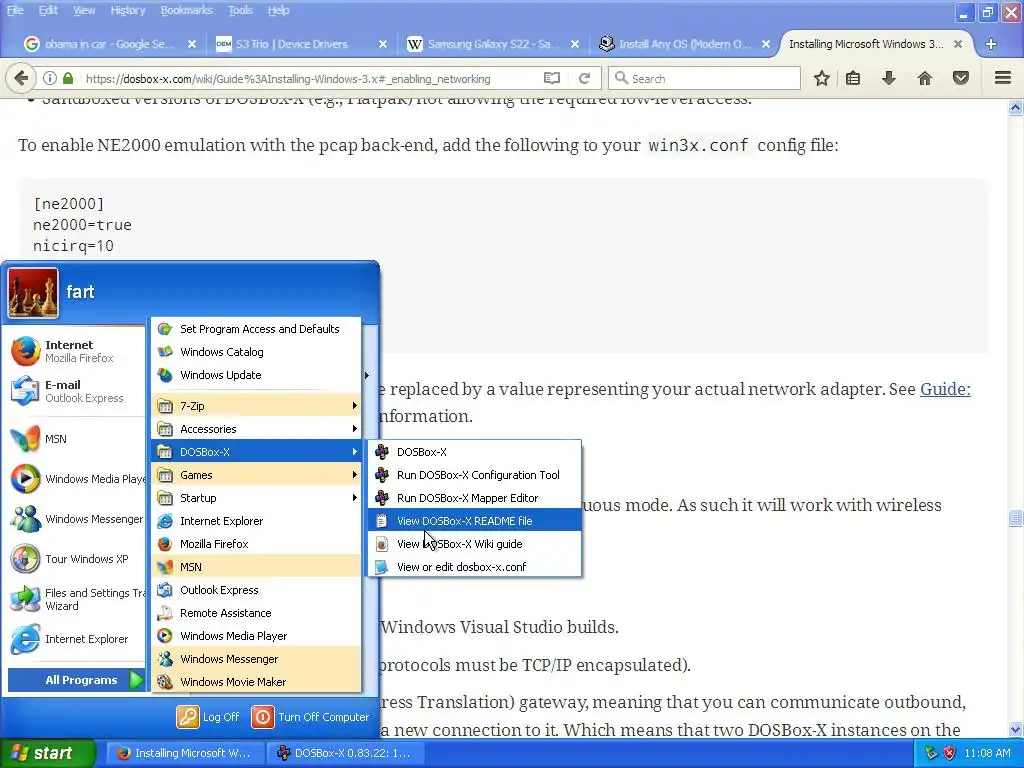Switch to the 'Samsung Galaxy S22' tab
1024x768 pixels.
(492, 44)
